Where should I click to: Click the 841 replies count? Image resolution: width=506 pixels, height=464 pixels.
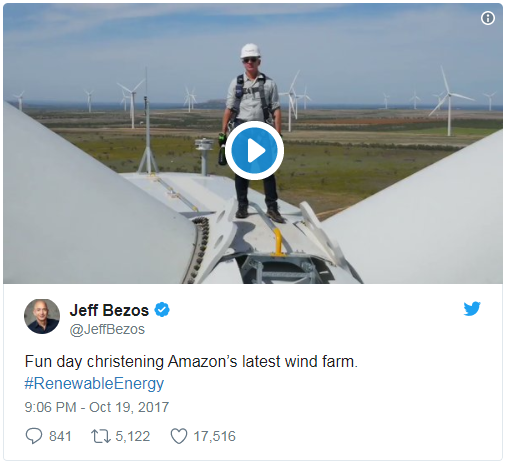point(60,436)
